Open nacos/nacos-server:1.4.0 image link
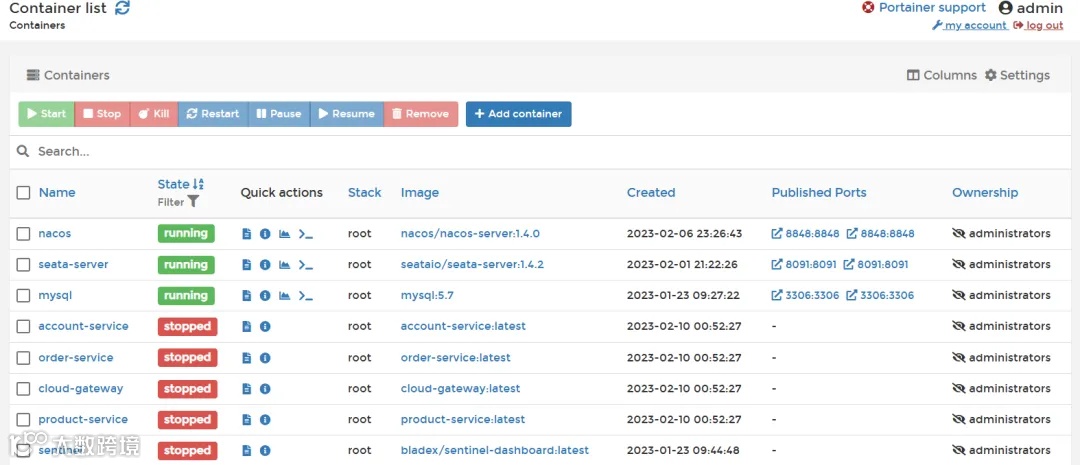 pyautogui.click(x=470, y=234)
